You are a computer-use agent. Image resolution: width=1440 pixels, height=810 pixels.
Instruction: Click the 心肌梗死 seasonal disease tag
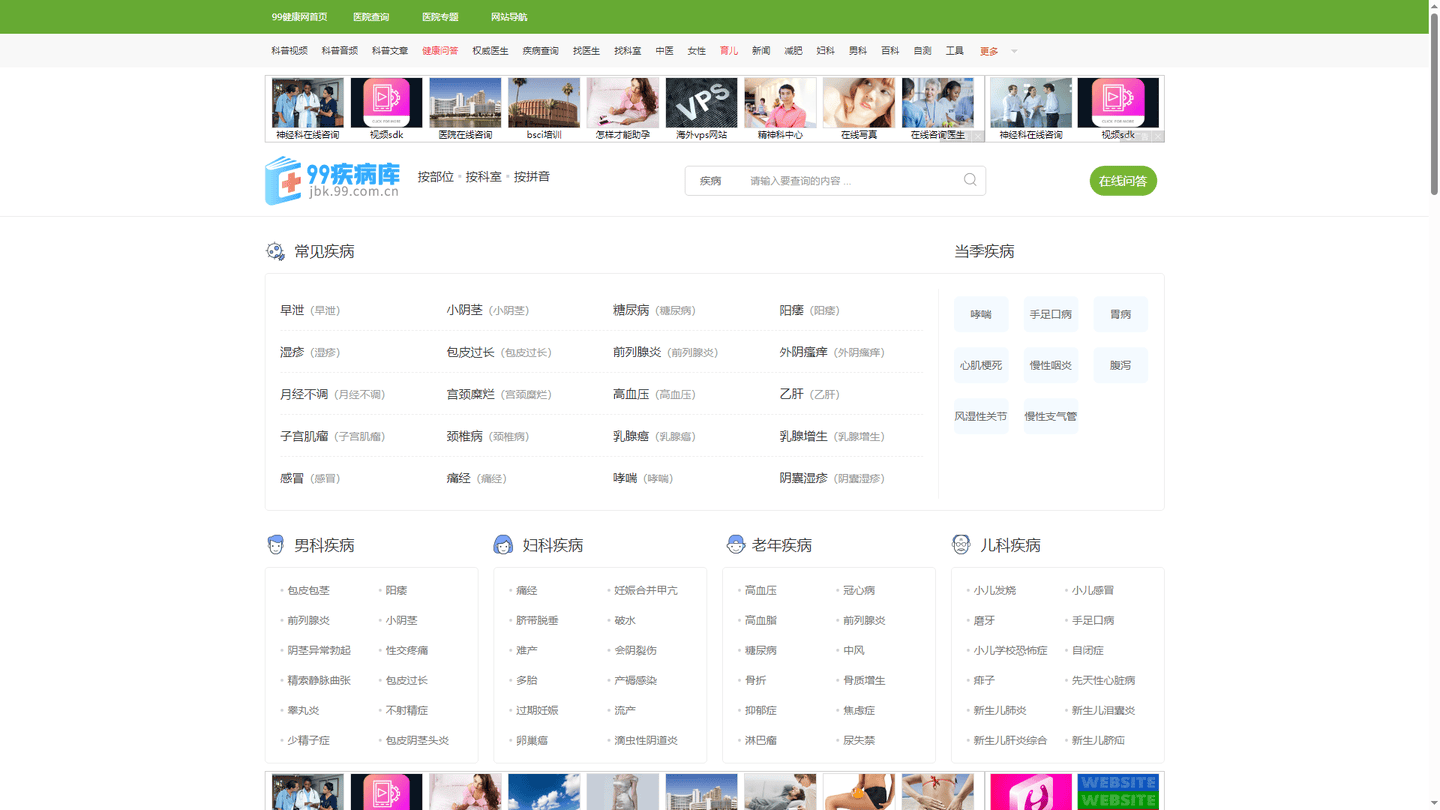981,365
